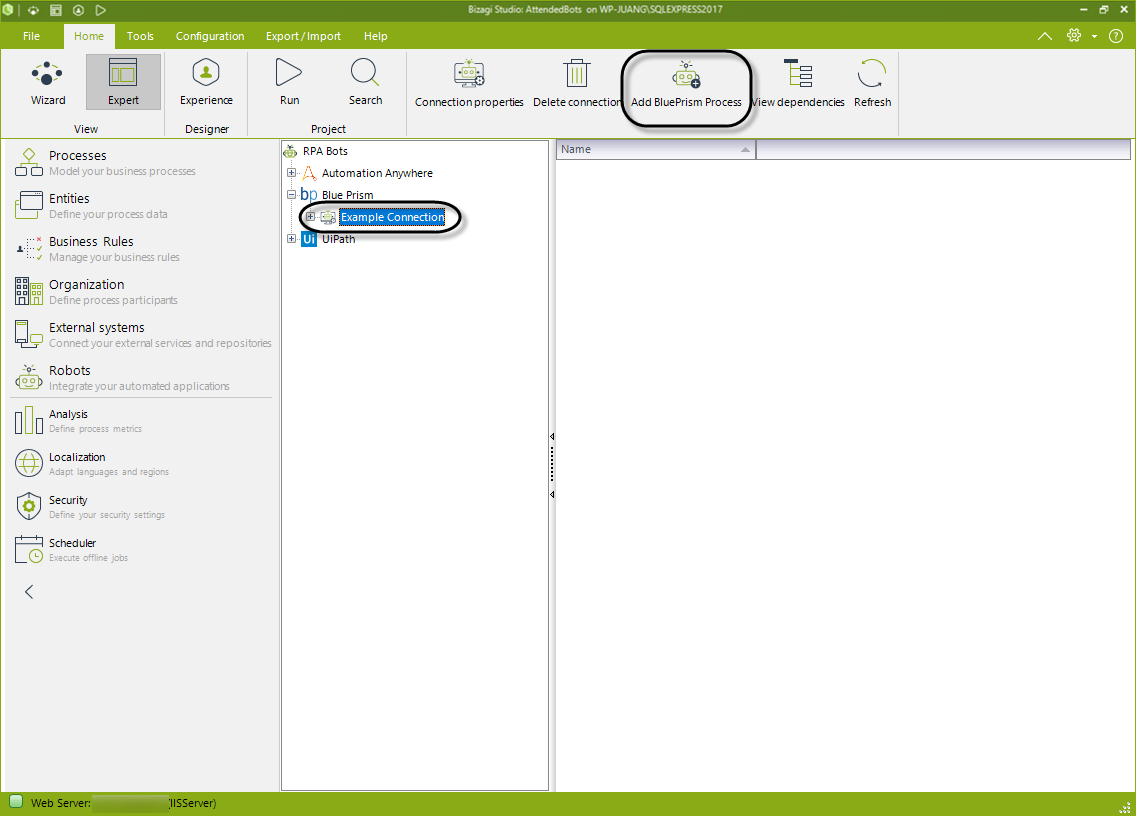
Task: Expand the Automation Anywhere node
Action: 291,173
